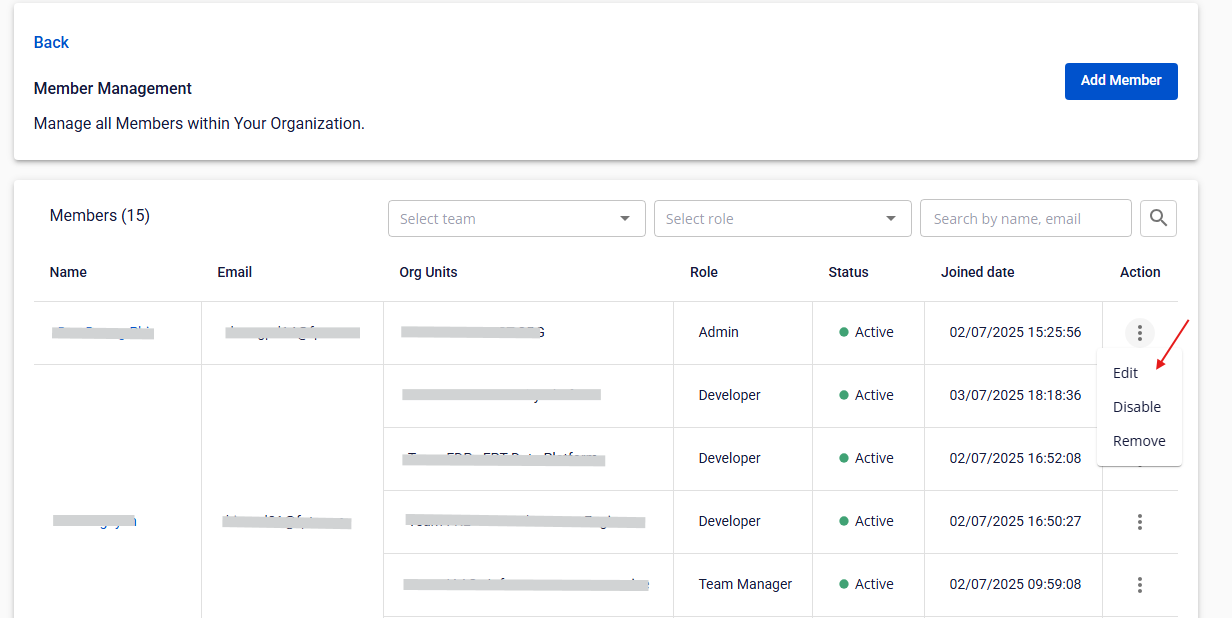The width and height of the screenshot is (1232, 618).
Task: Click the Role column header
Action: coord(703,272)
